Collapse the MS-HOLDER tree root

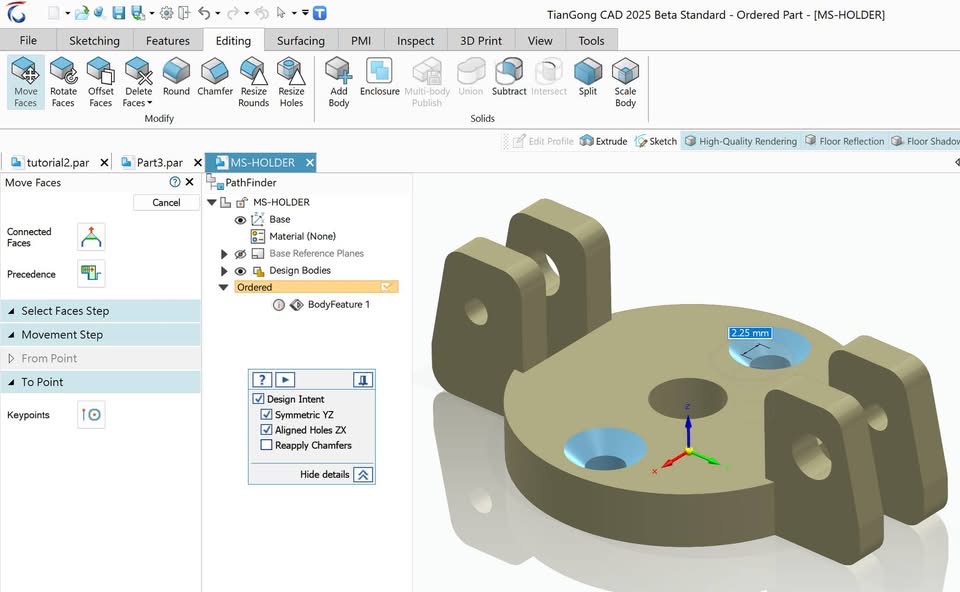(212, 202)
